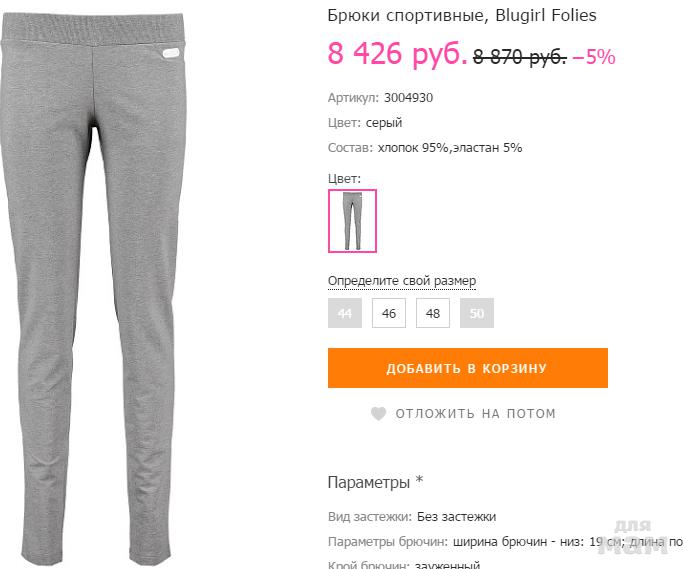Click the composition text 'хлопок 95%, эластан 5%'

pyautogui.click(x=450, y=148)
